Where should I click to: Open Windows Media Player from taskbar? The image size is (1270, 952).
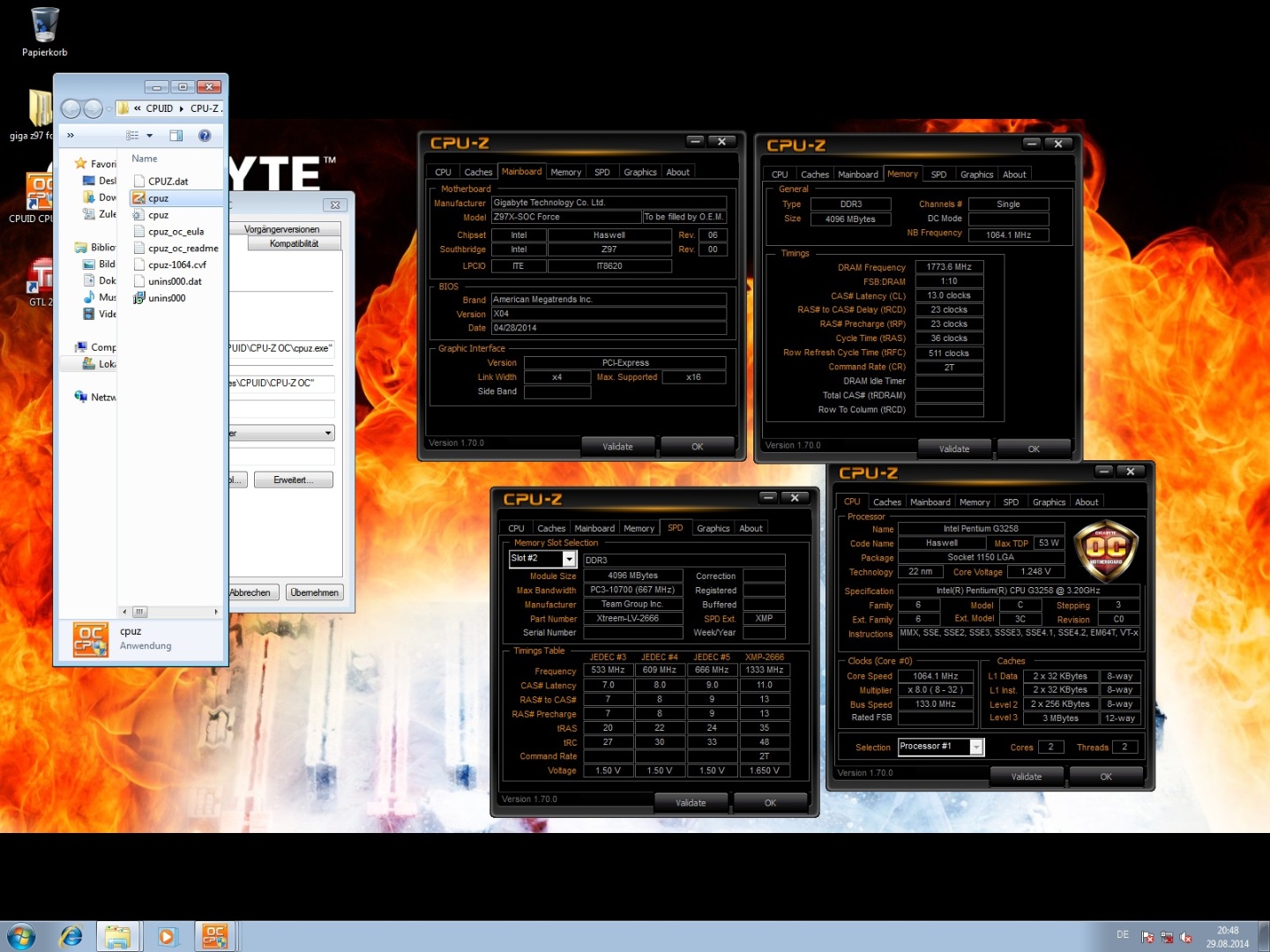point(168,936)
